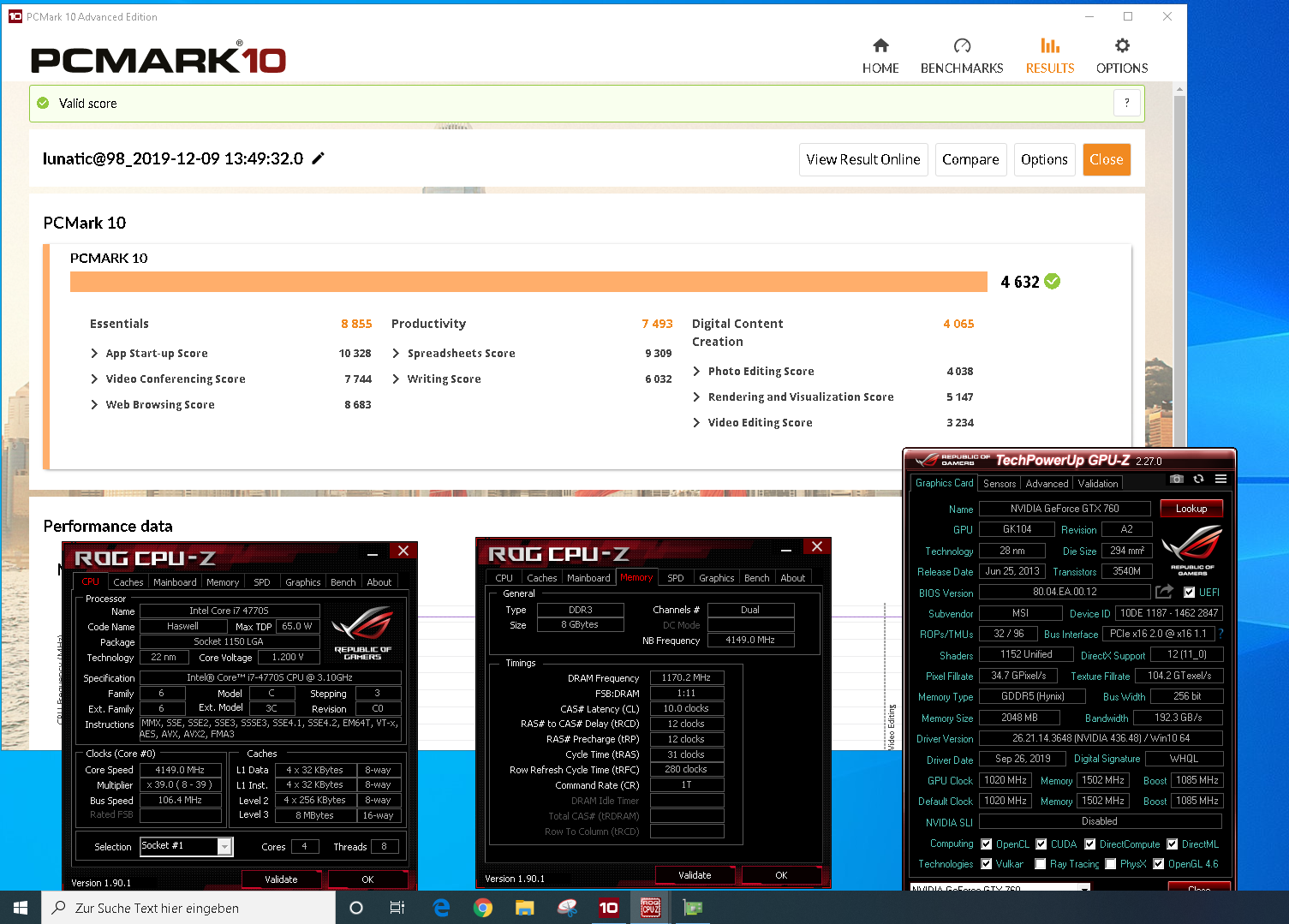The width and height of the screenshot is (1289, 924).
Task: Open SPD tab in middle CPU-Z window
Action: [675, 577]
